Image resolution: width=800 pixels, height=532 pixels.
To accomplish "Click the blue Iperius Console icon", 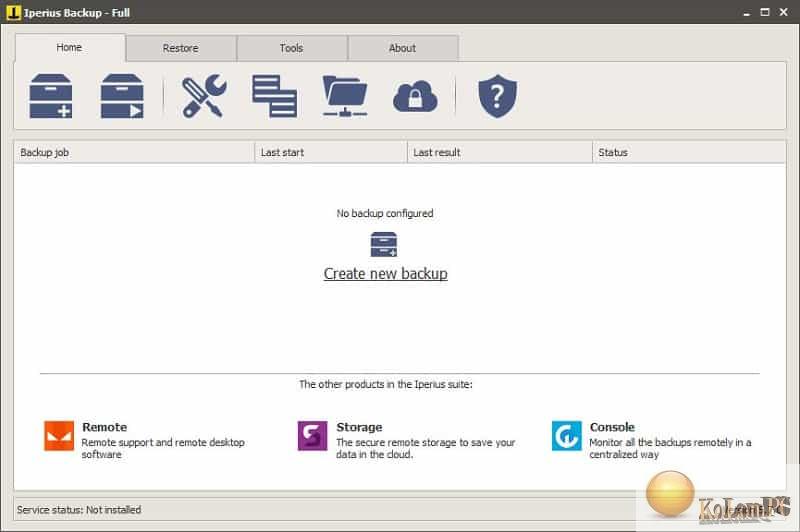I will pyautogui.click(x=566, y=436).
